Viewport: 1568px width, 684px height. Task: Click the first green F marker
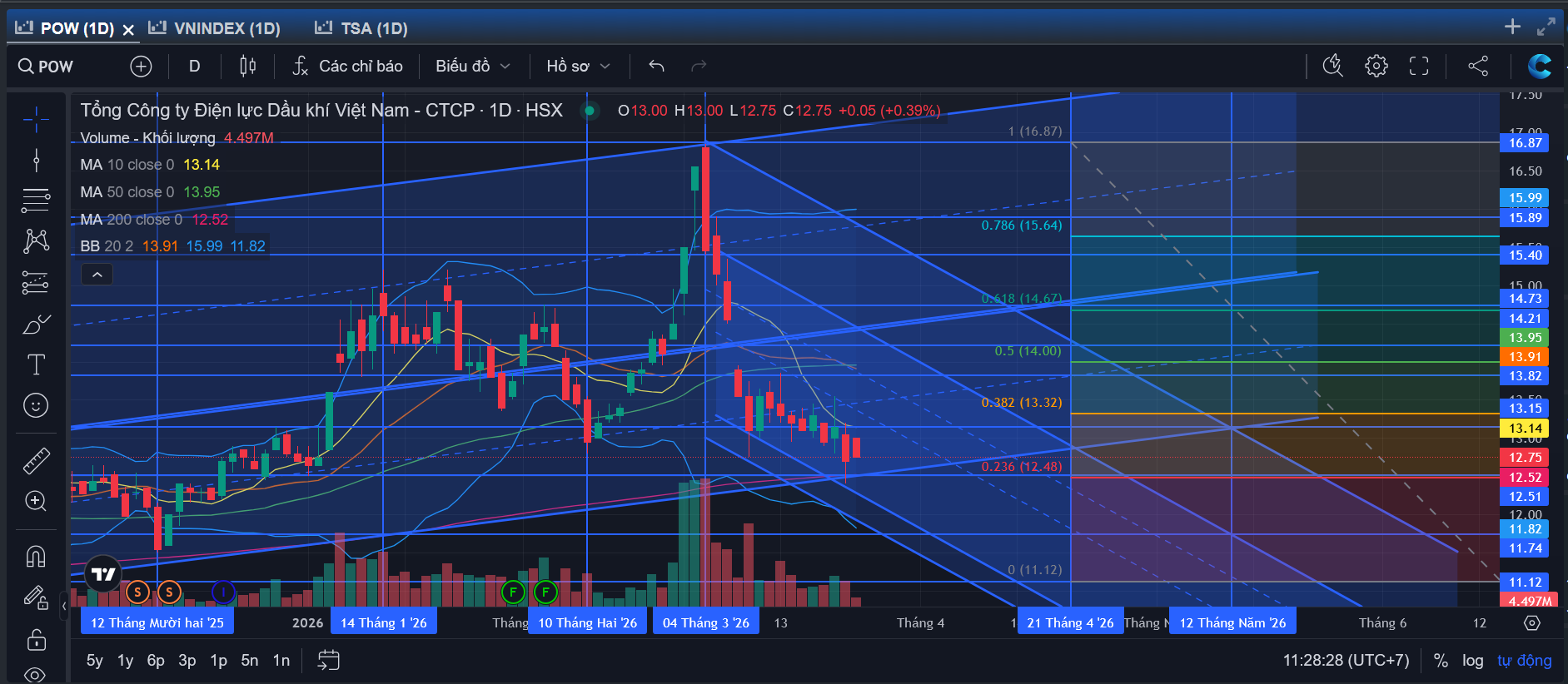pos(513,592)
